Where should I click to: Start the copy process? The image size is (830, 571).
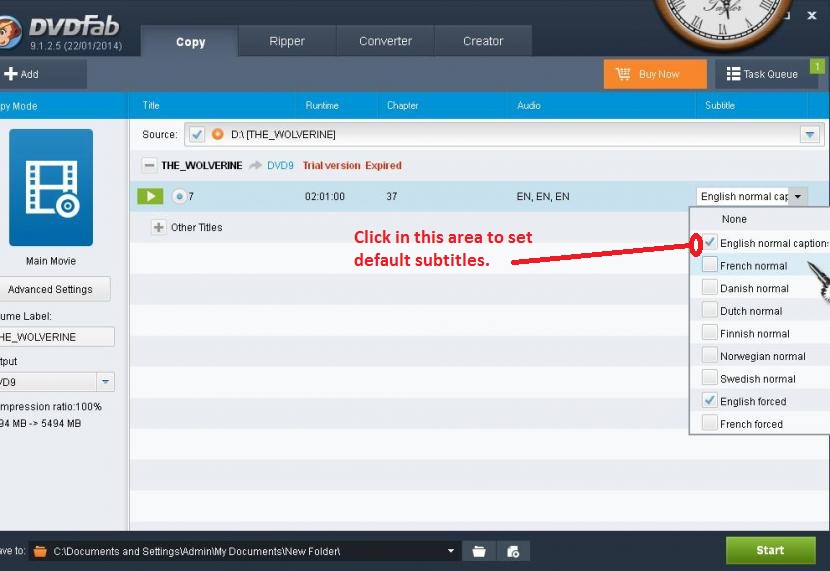point(770,550)
